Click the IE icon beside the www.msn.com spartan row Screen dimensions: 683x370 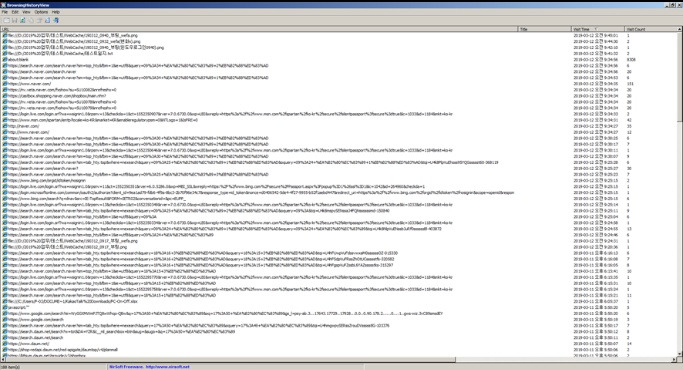click(x=5, y=120)
